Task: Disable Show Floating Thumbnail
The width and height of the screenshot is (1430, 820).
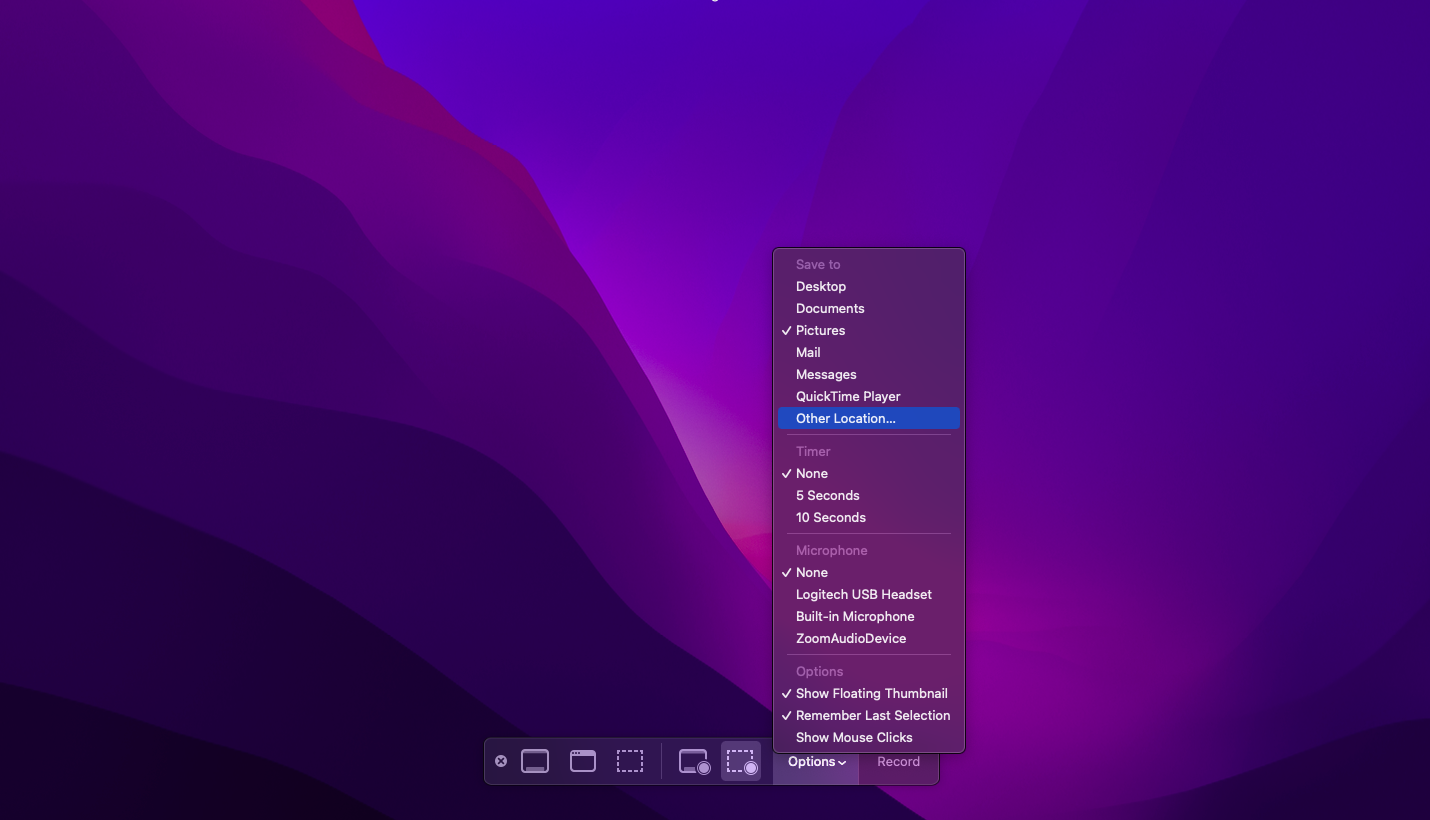Action: (871, 693)
